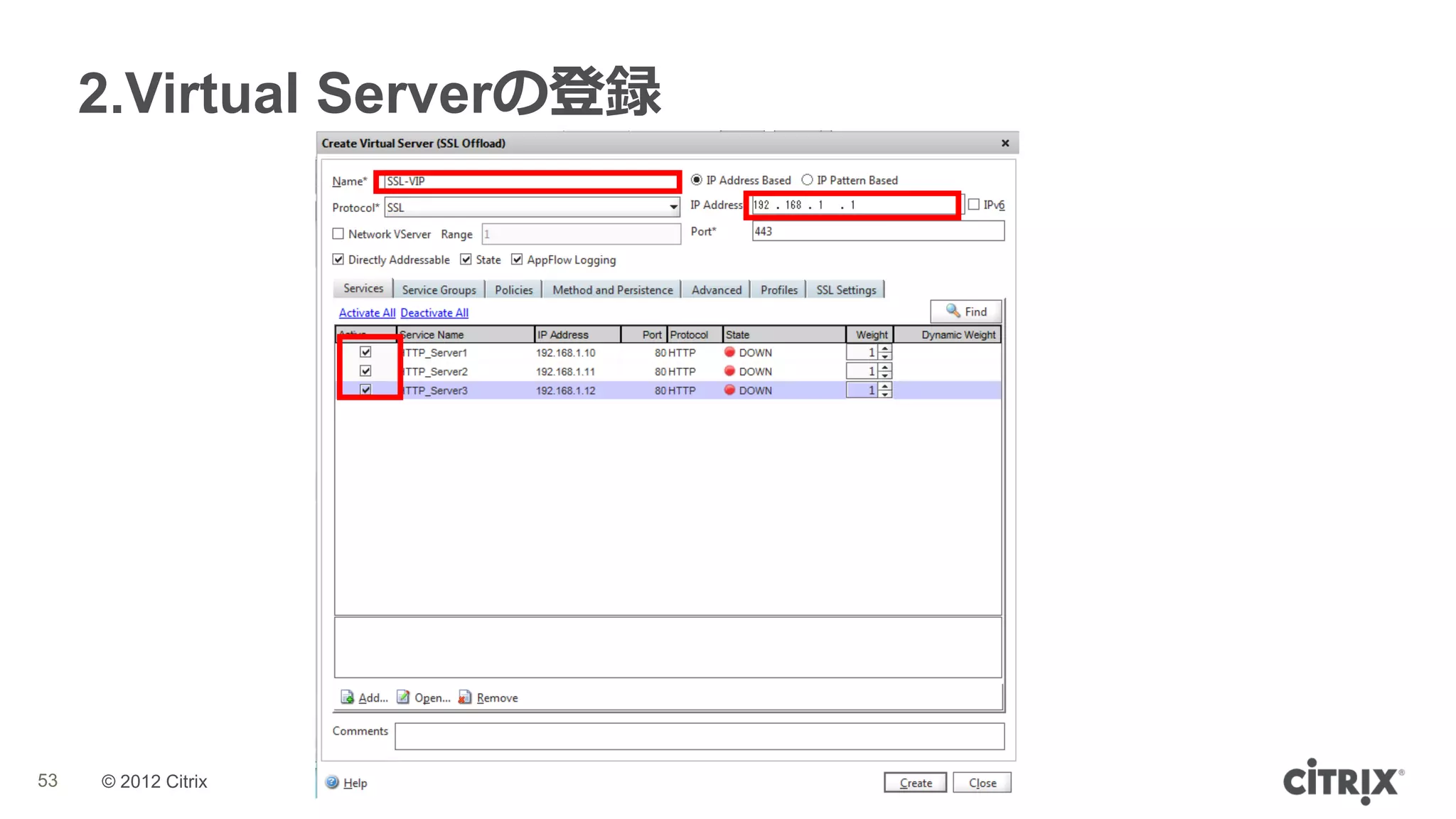The width and height of the screenshot is (1456, 819).
Task: Click the red DOWN state icon for HTTP_Server2
Action: coord(729,370)
